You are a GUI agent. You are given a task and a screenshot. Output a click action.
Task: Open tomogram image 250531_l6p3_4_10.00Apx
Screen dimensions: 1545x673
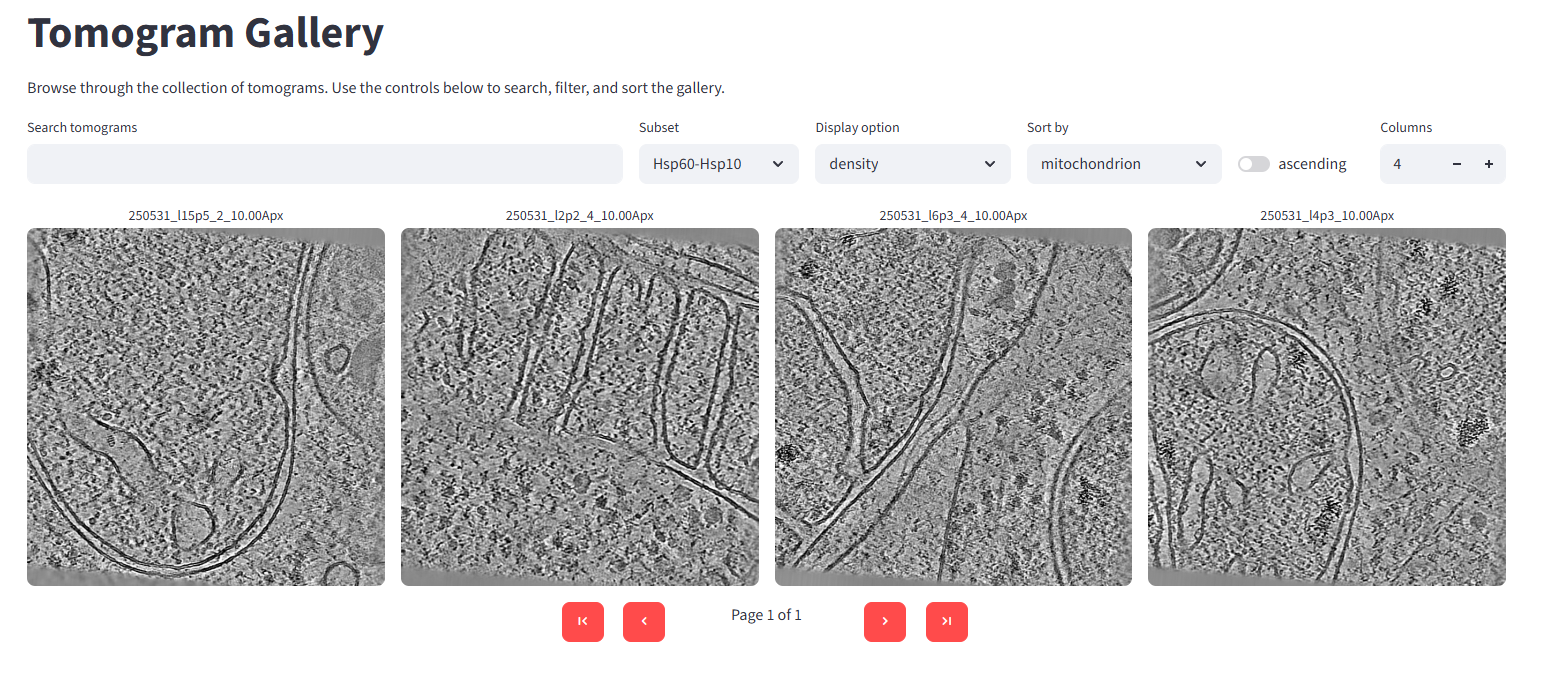(x=953, y=407)
